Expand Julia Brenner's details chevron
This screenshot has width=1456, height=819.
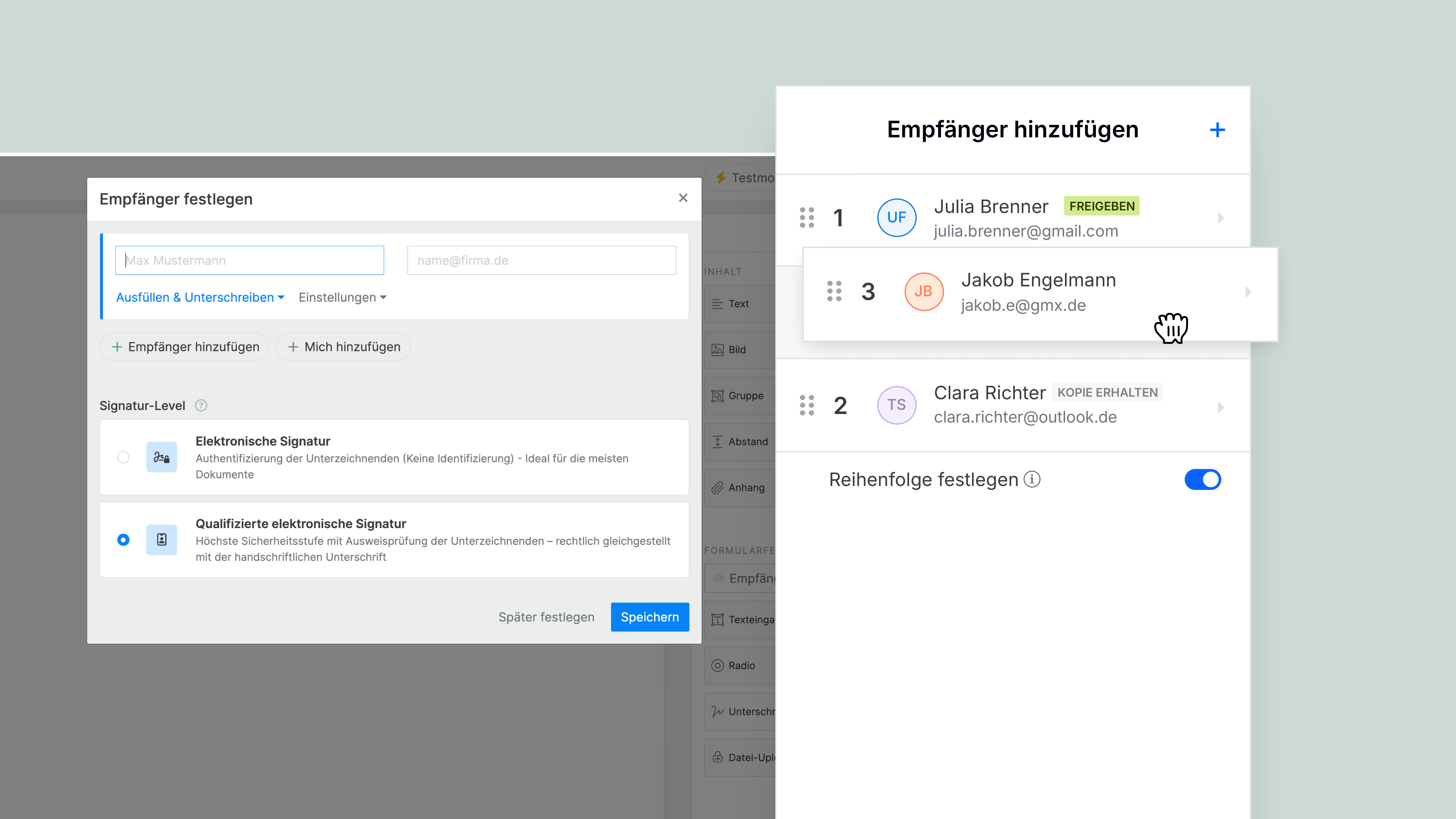tap(1221, 218)
